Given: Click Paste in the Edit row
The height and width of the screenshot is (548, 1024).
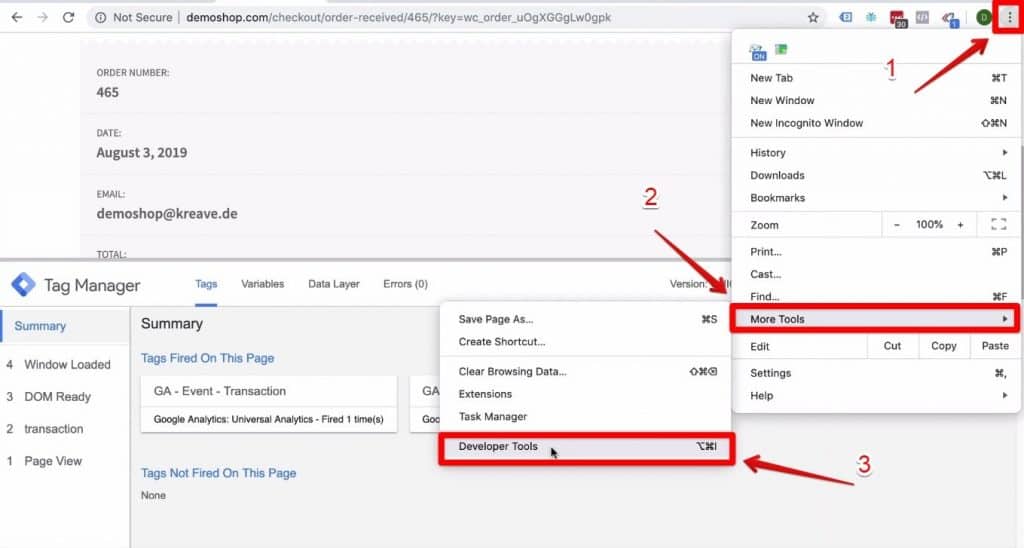Looking at the screenshot, I should tap(995, 346).
